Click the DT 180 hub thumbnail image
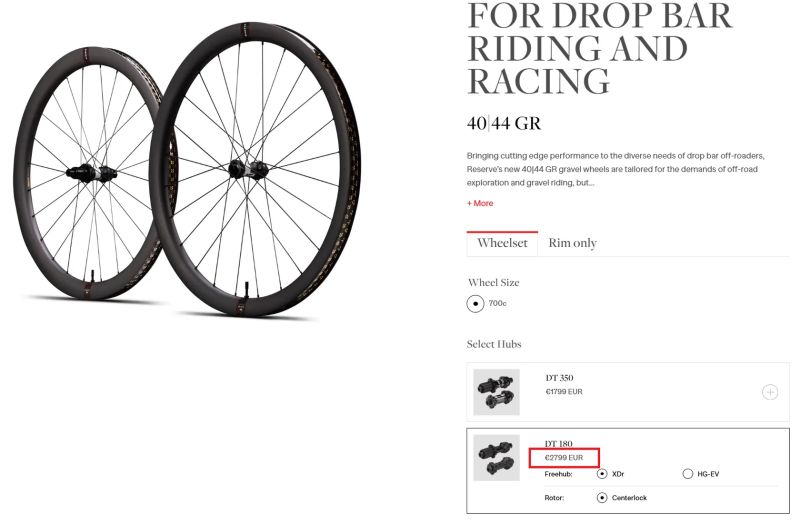Image resolution: width=800 pixels, height=524 pixels. (496, 458)
